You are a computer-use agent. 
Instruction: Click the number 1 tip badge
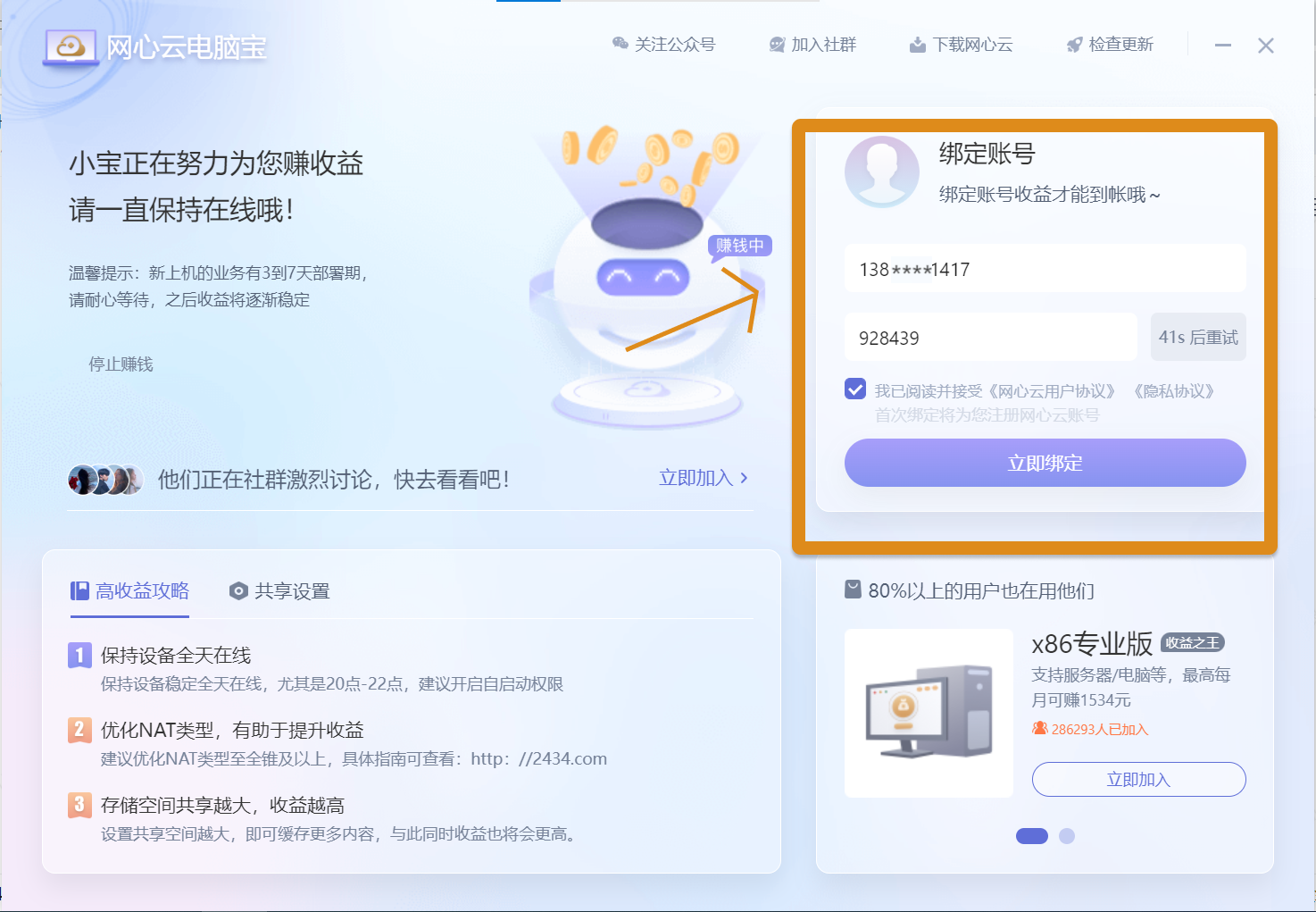pyautogui.click(x=79, y=655)
